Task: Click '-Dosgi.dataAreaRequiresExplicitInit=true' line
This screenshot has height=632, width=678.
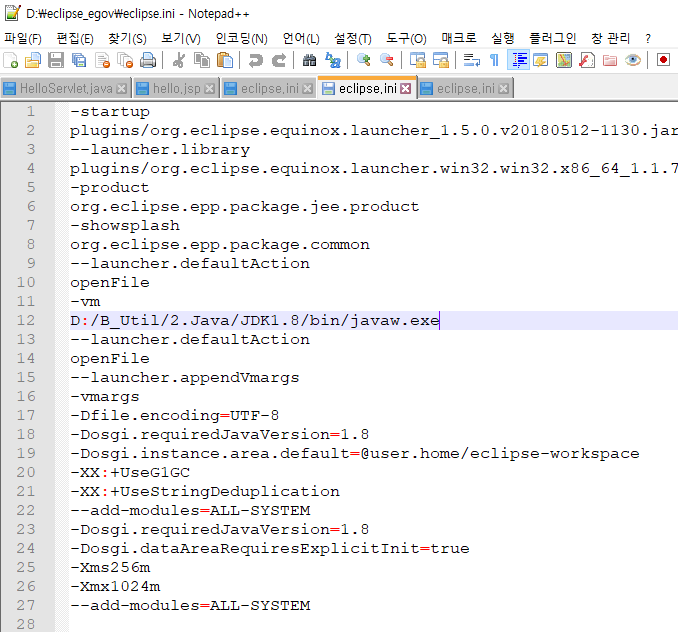Action: point(270,549)
